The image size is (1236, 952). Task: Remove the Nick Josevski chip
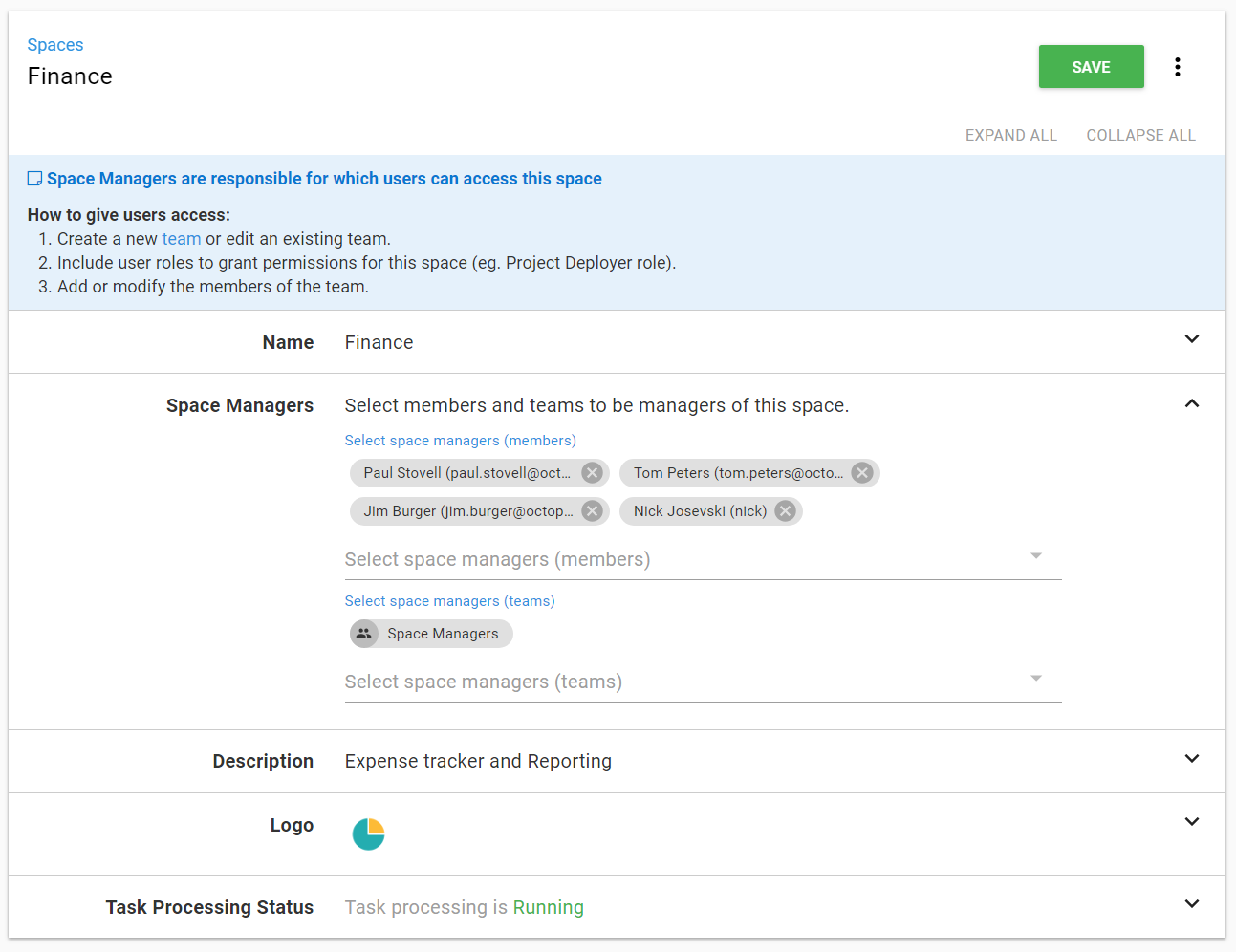[x=785, y=510]
